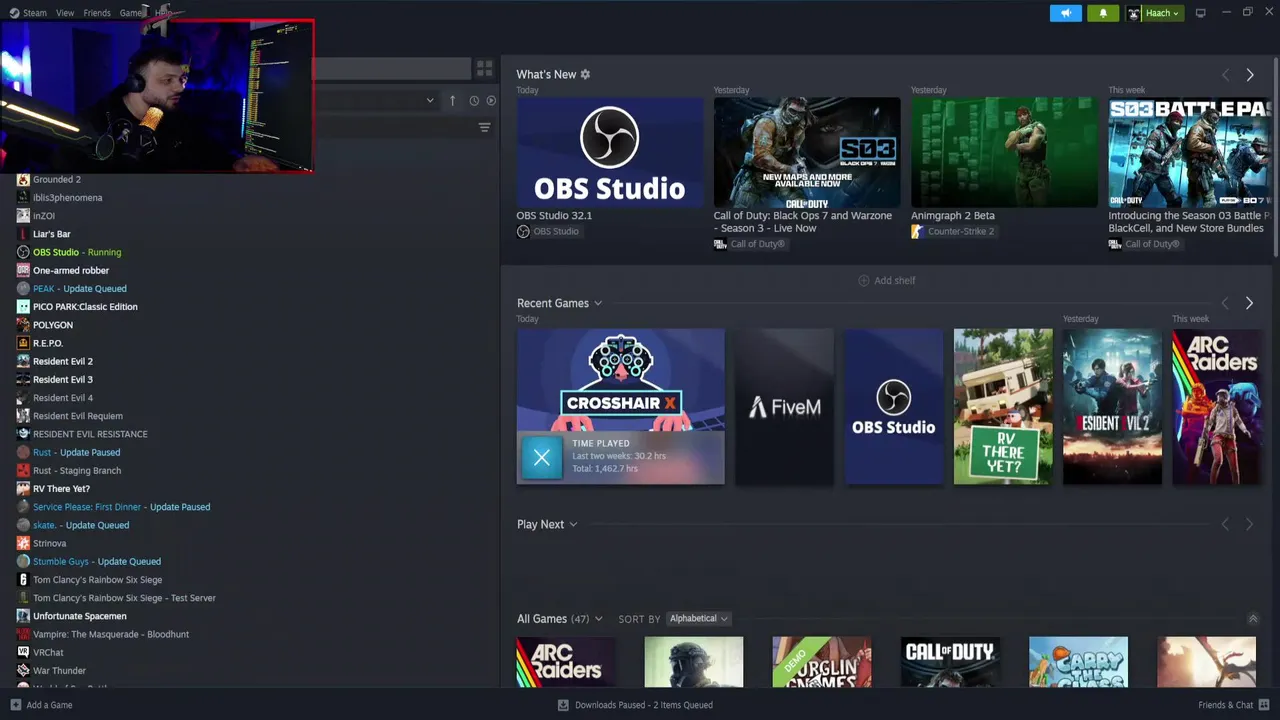The height and width of the screenshot is (720, 1280).
Task: Open the Games menu
Action: (132, 13)
